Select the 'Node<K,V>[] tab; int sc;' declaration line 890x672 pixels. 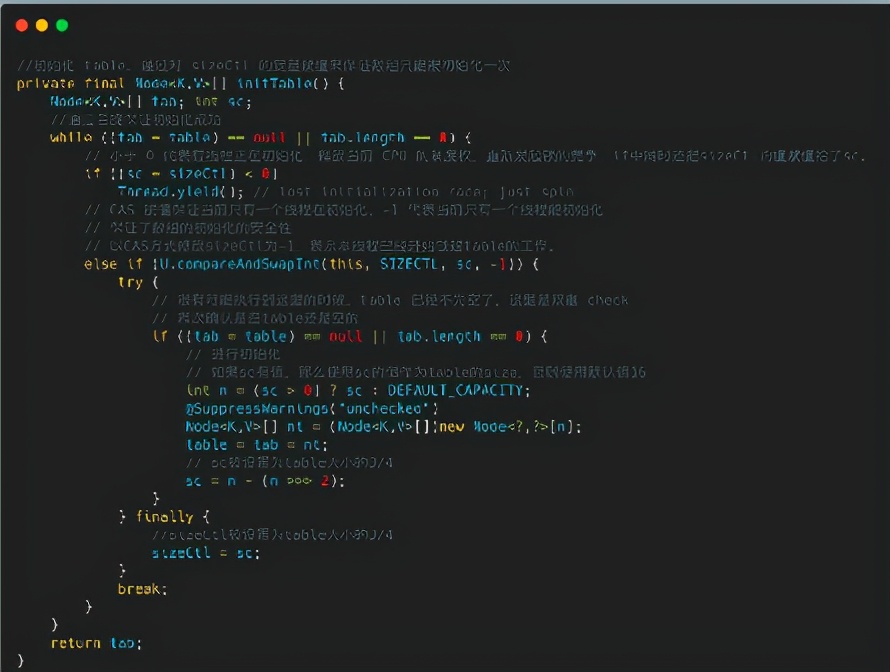point(150,102)
